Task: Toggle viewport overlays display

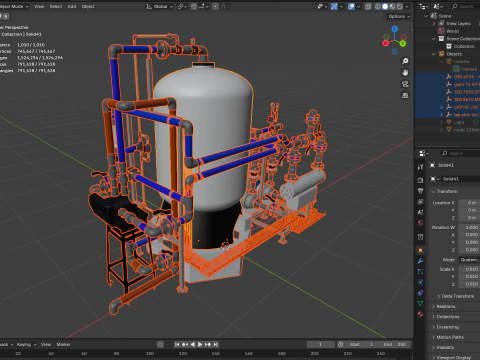Action: point(351,6)
